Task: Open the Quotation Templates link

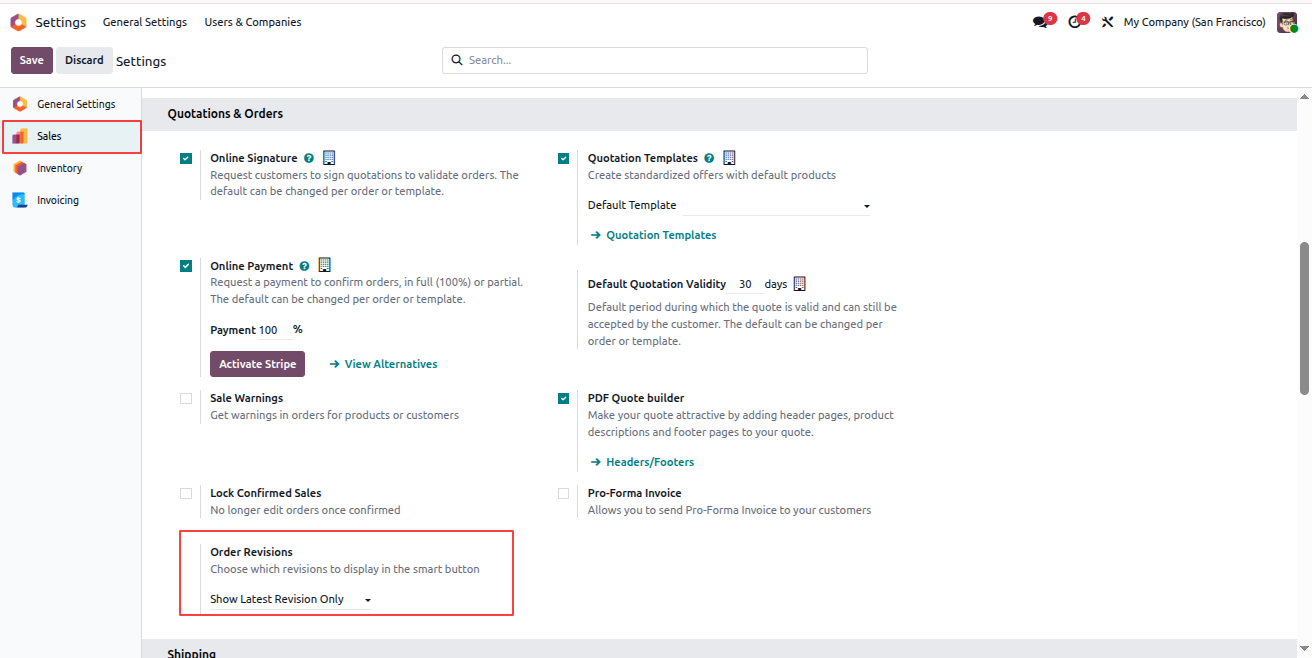Action: [661, 235]
